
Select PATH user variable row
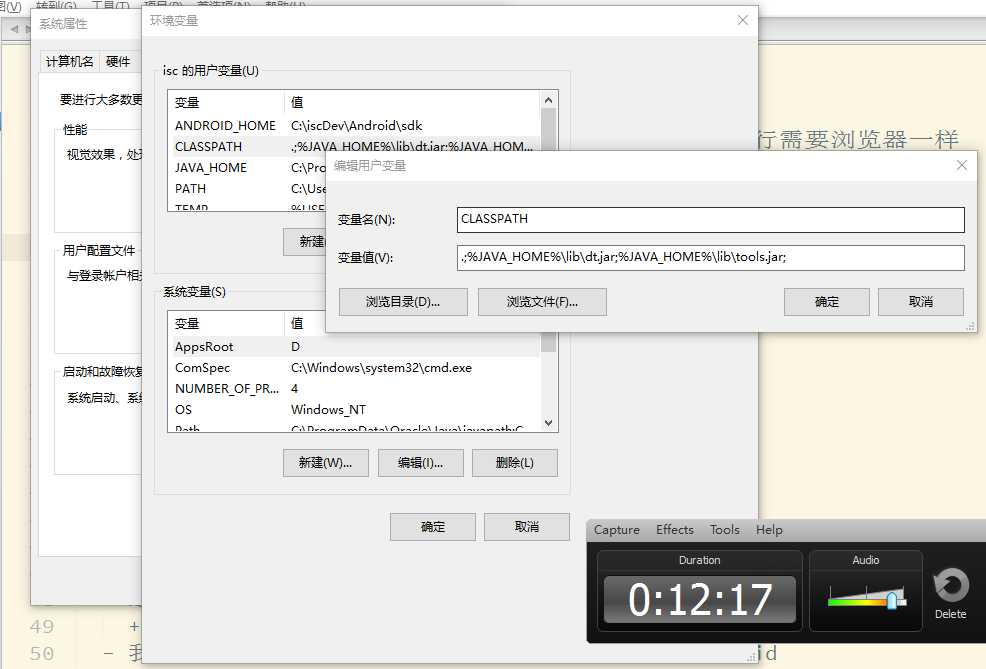coord(248,189)
